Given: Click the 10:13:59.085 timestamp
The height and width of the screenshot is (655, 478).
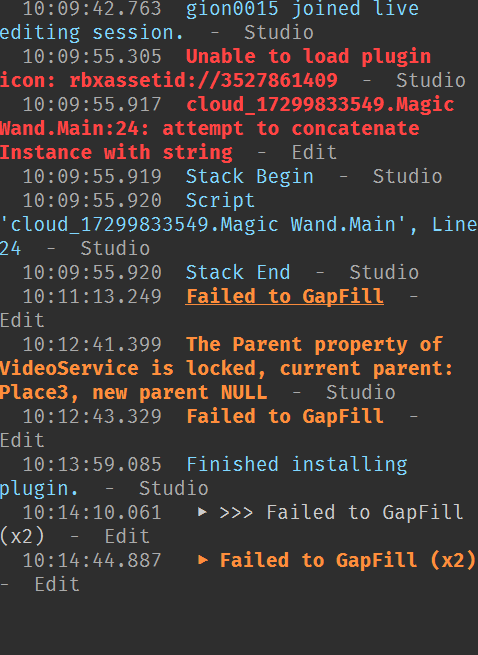Looking at the screenshot, I should tap(92, 465).
